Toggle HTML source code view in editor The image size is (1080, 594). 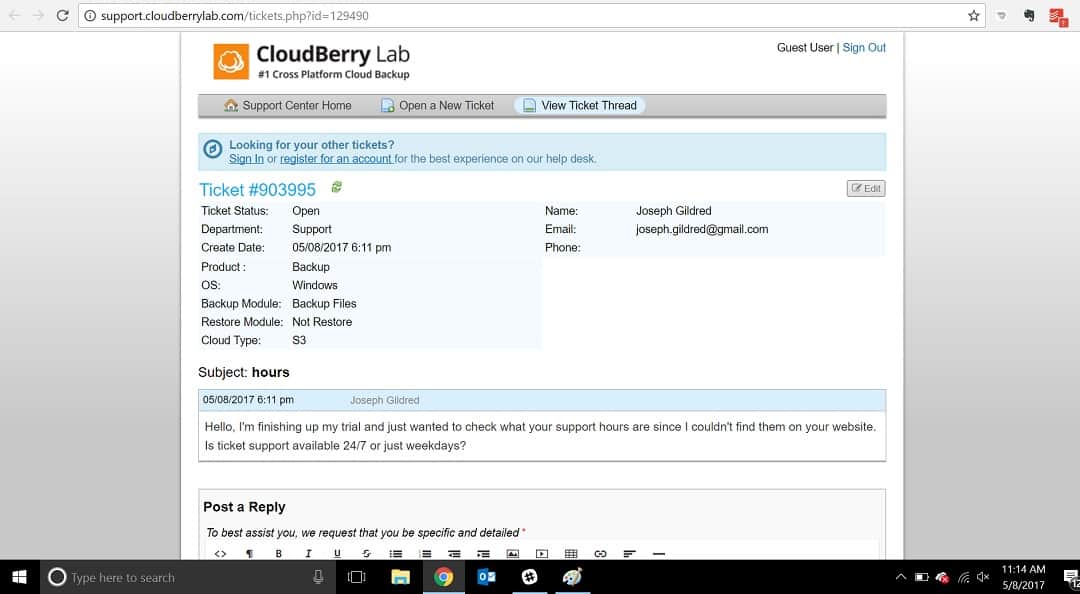[x=220, y=553]
